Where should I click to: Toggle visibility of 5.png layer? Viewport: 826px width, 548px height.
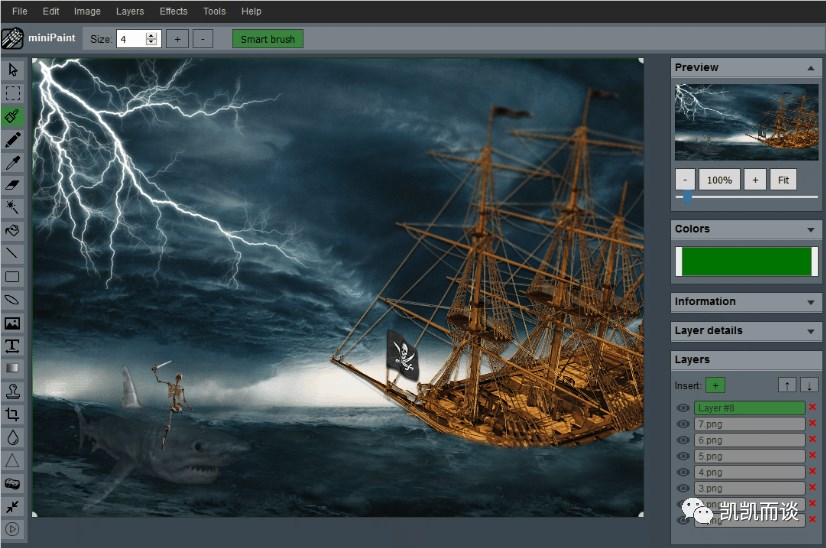tap(683, 456)
